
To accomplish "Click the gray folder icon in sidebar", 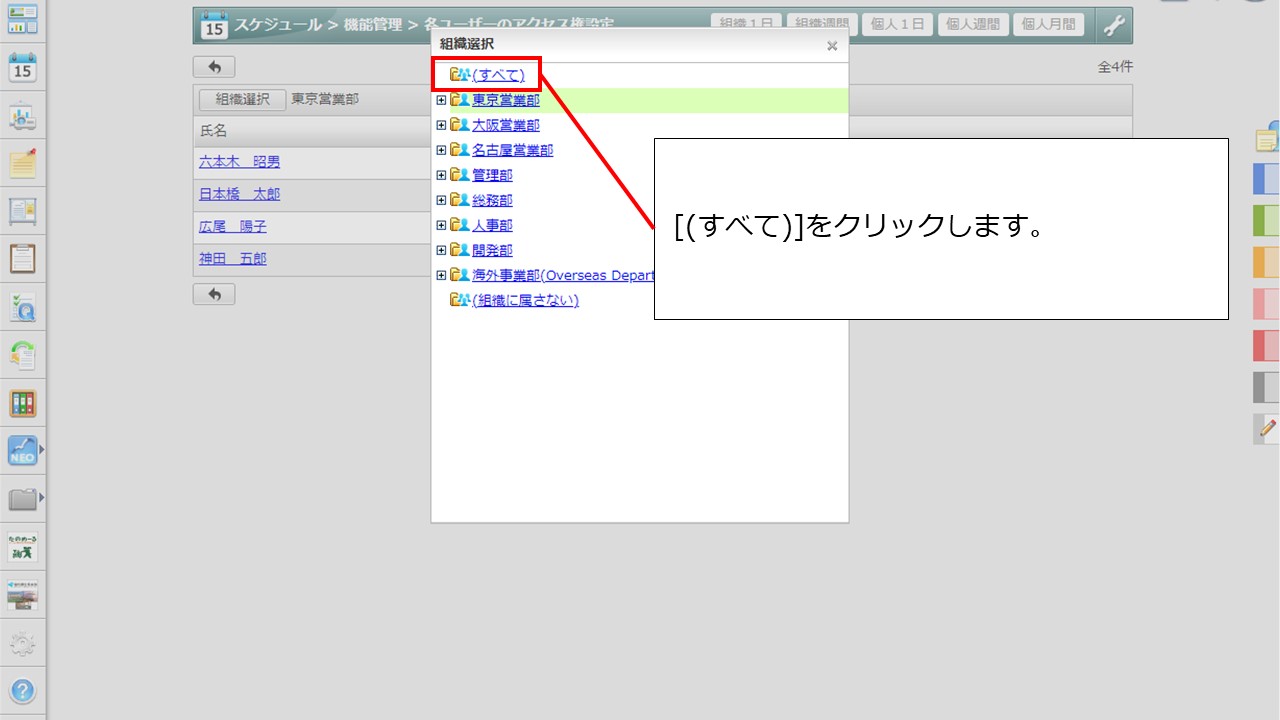I will coord(22,498).
